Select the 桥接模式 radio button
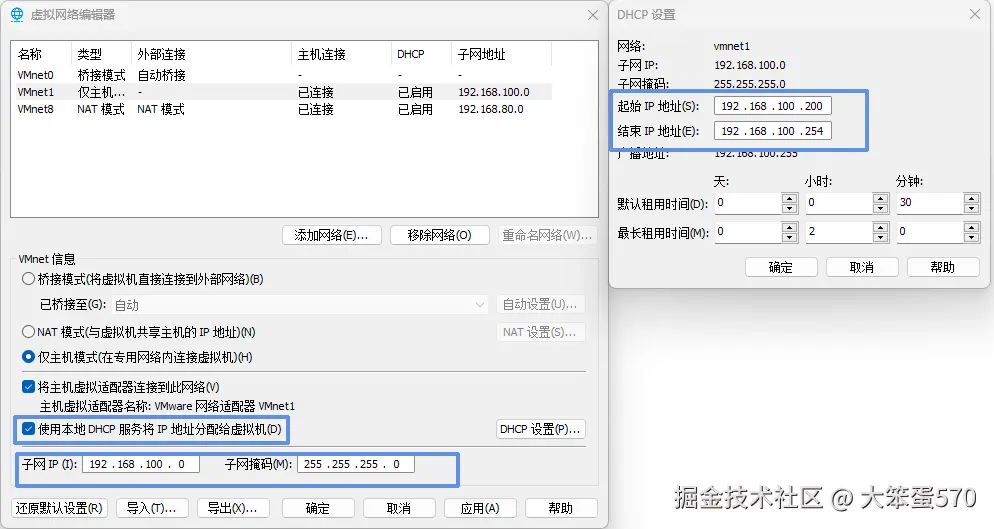The height and width of the screenshot is (529, 994). click(x=28, y=278)
